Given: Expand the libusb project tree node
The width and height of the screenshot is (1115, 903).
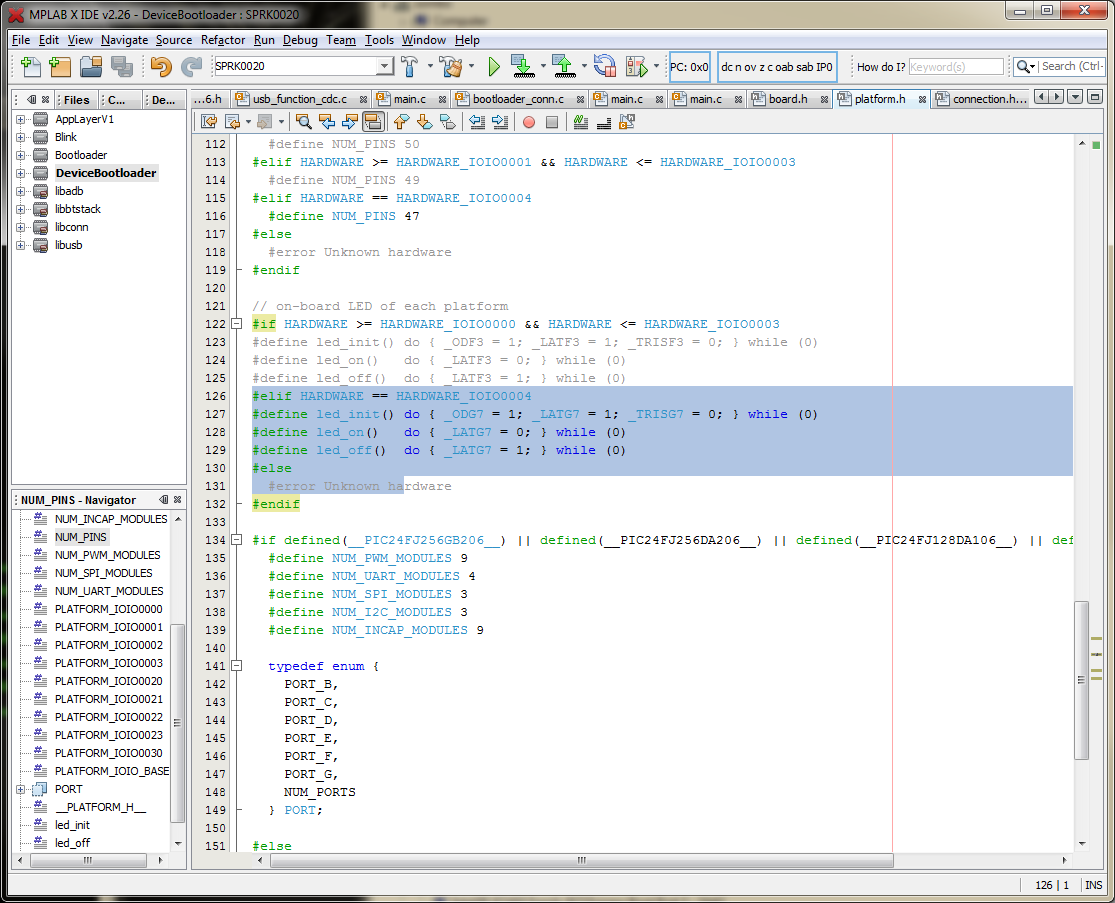Looking at the screenshot, I should [x=20, y=245].
